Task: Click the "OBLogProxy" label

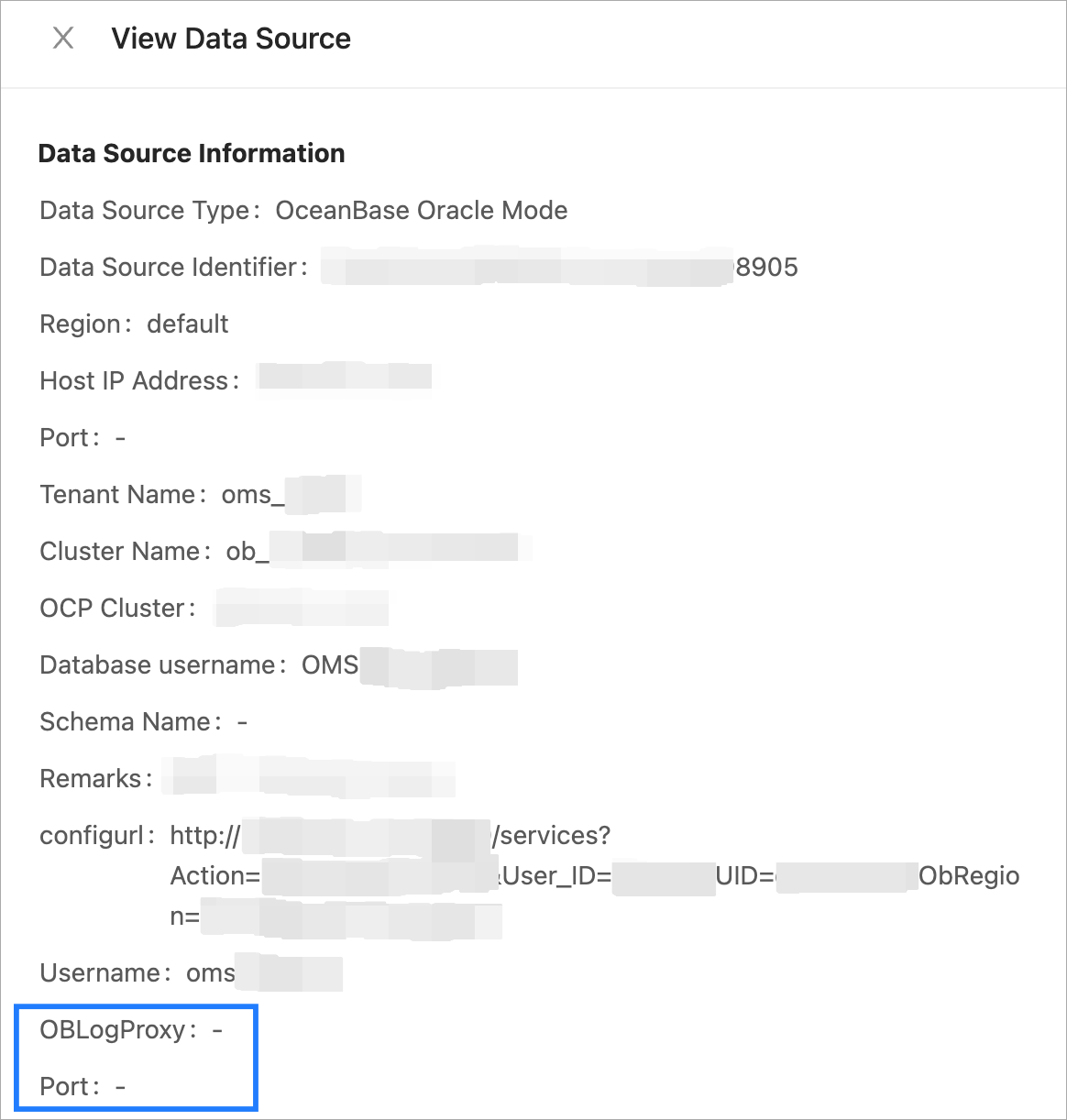Action: click(113, 1029)
